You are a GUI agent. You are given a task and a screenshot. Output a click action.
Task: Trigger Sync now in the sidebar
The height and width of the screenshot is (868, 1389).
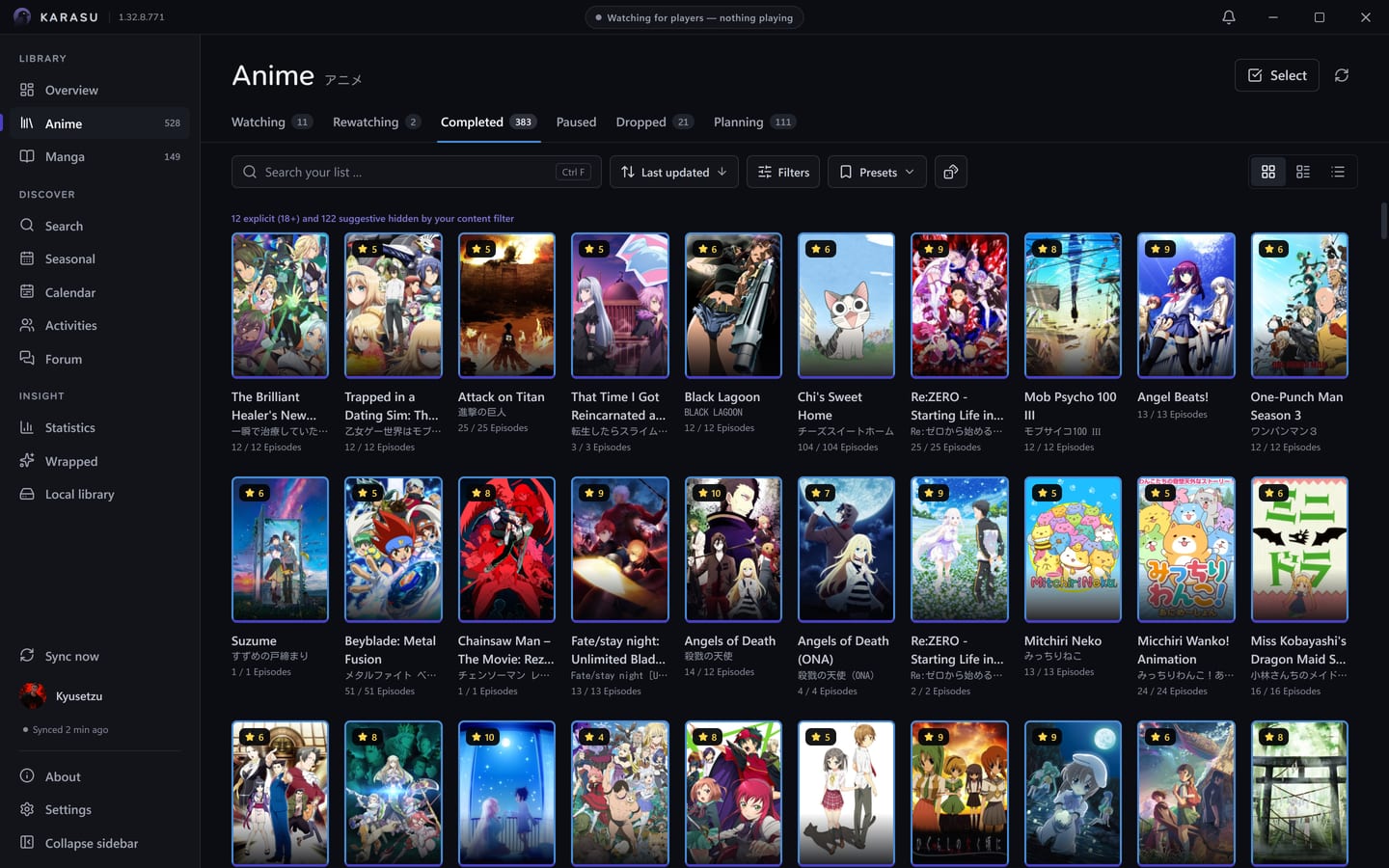pyautogui.click(x=99, y=656)
